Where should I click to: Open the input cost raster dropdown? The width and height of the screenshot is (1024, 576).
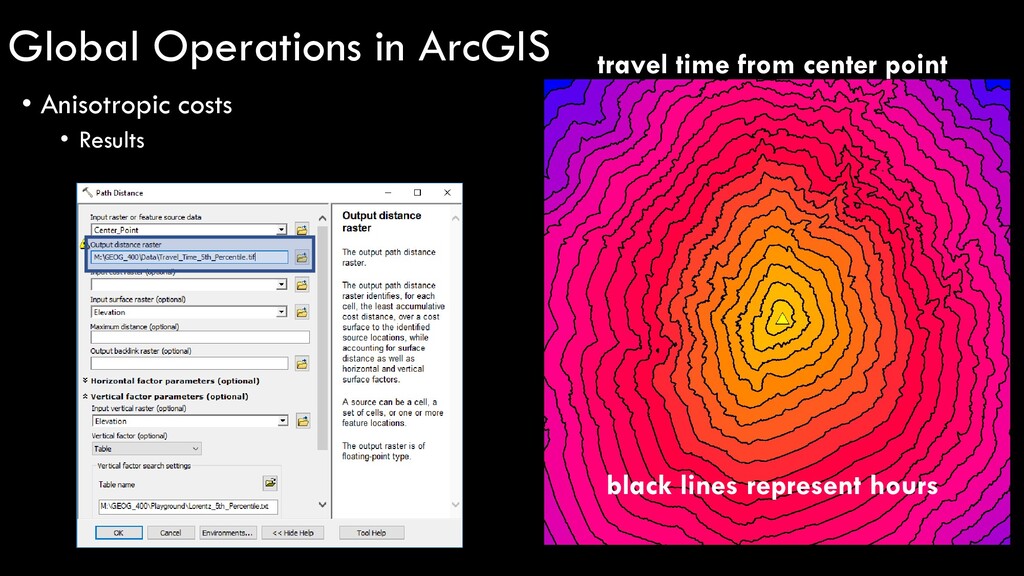281,285
